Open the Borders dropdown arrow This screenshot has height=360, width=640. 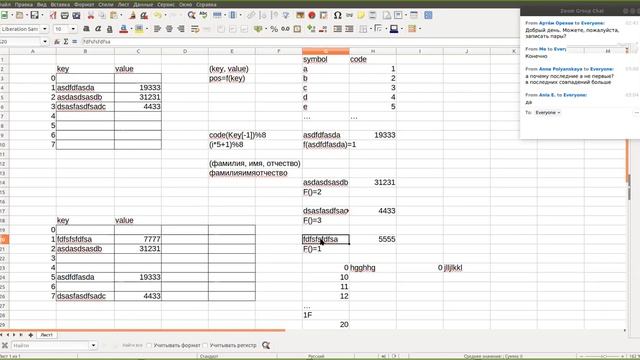pyautogui.click(x=370, y=29)
